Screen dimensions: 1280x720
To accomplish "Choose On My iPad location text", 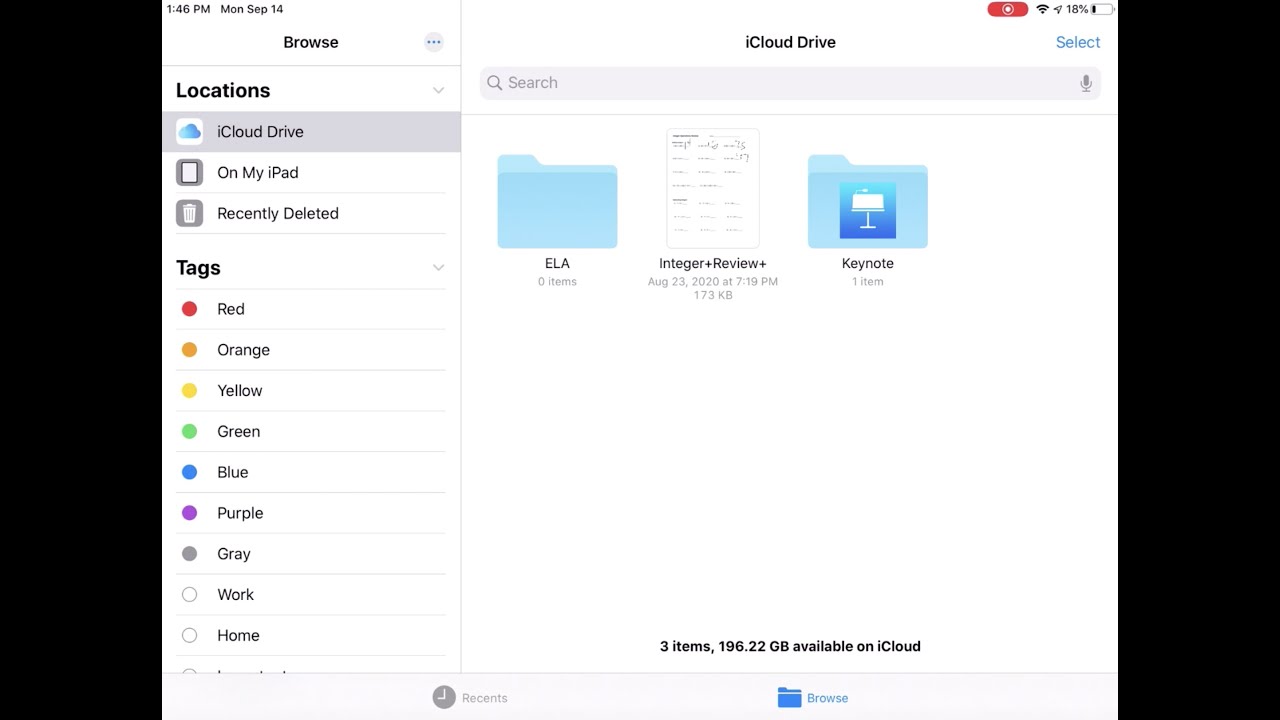I will click(x=258, y=173).
